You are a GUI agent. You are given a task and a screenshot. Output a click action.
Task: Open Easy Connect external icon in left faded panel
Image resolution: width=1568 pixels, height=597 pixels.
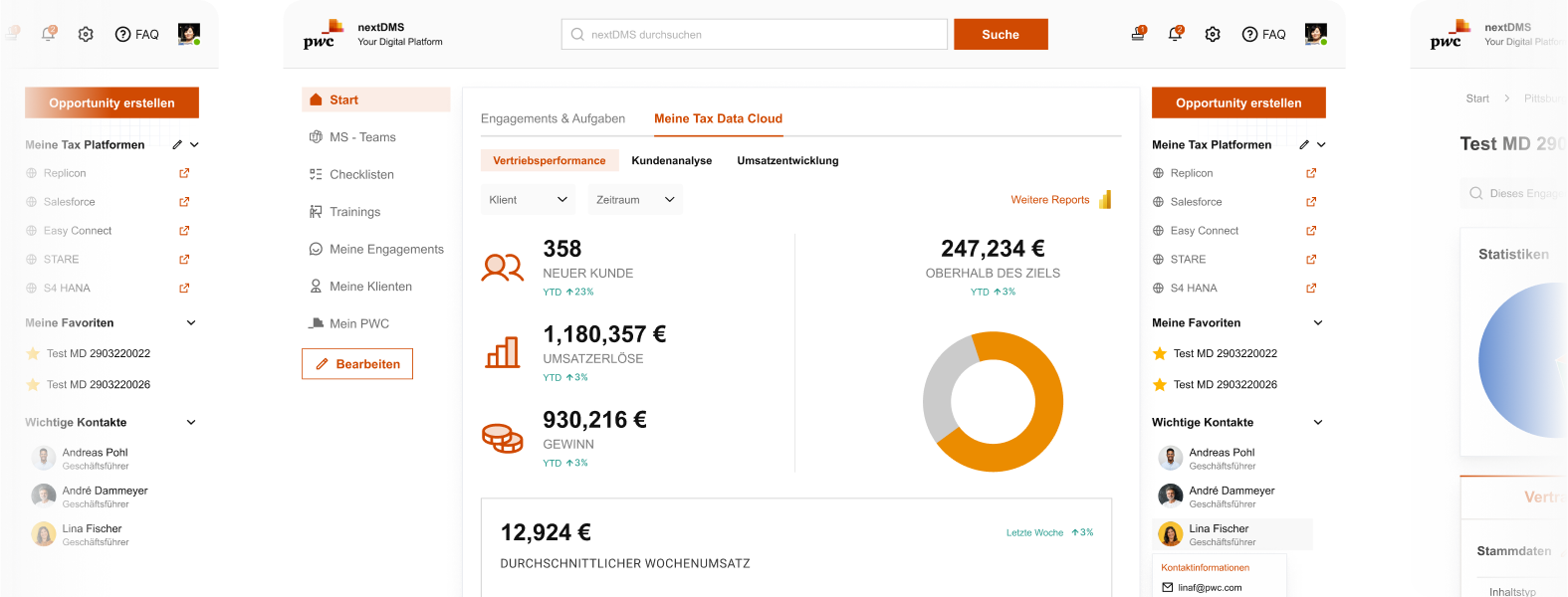(184, 231)
